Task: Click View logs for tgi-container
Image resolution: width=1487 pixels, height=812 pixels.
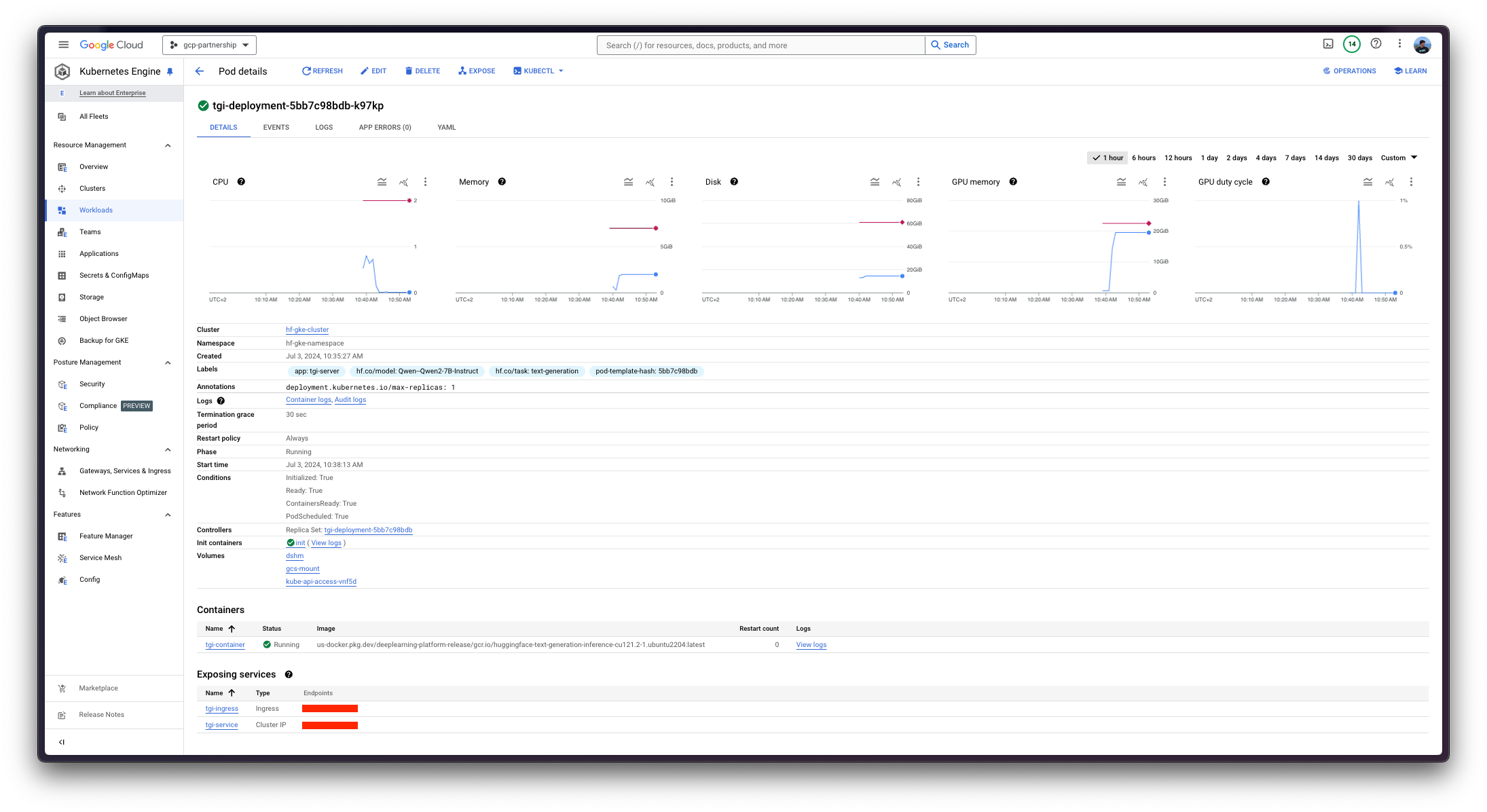Action: pyautogui.click(x=810, y=645)
